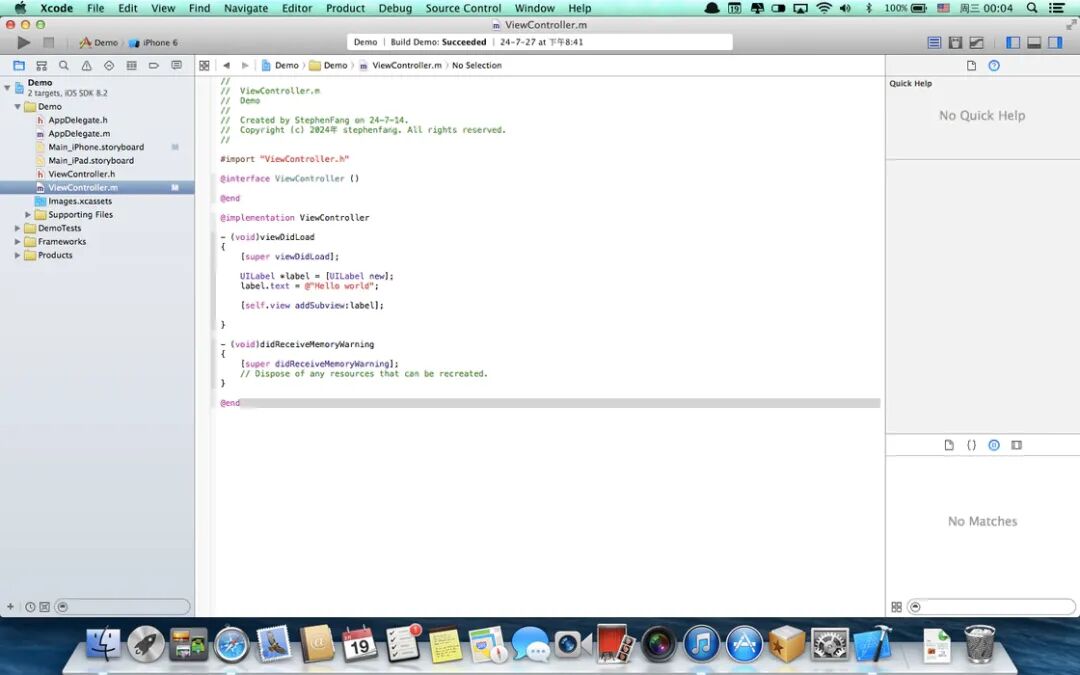Collapse the Demo project root
This screenshot has height=675, width=1080.
[8, 87]
